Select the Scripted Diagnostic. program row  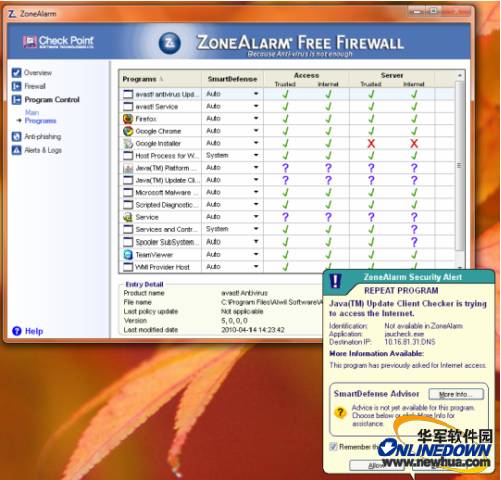tap(287, 205)
